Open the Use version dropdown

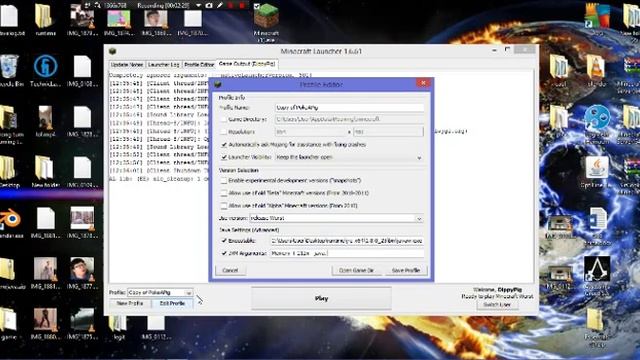click(x=419, y=219)
